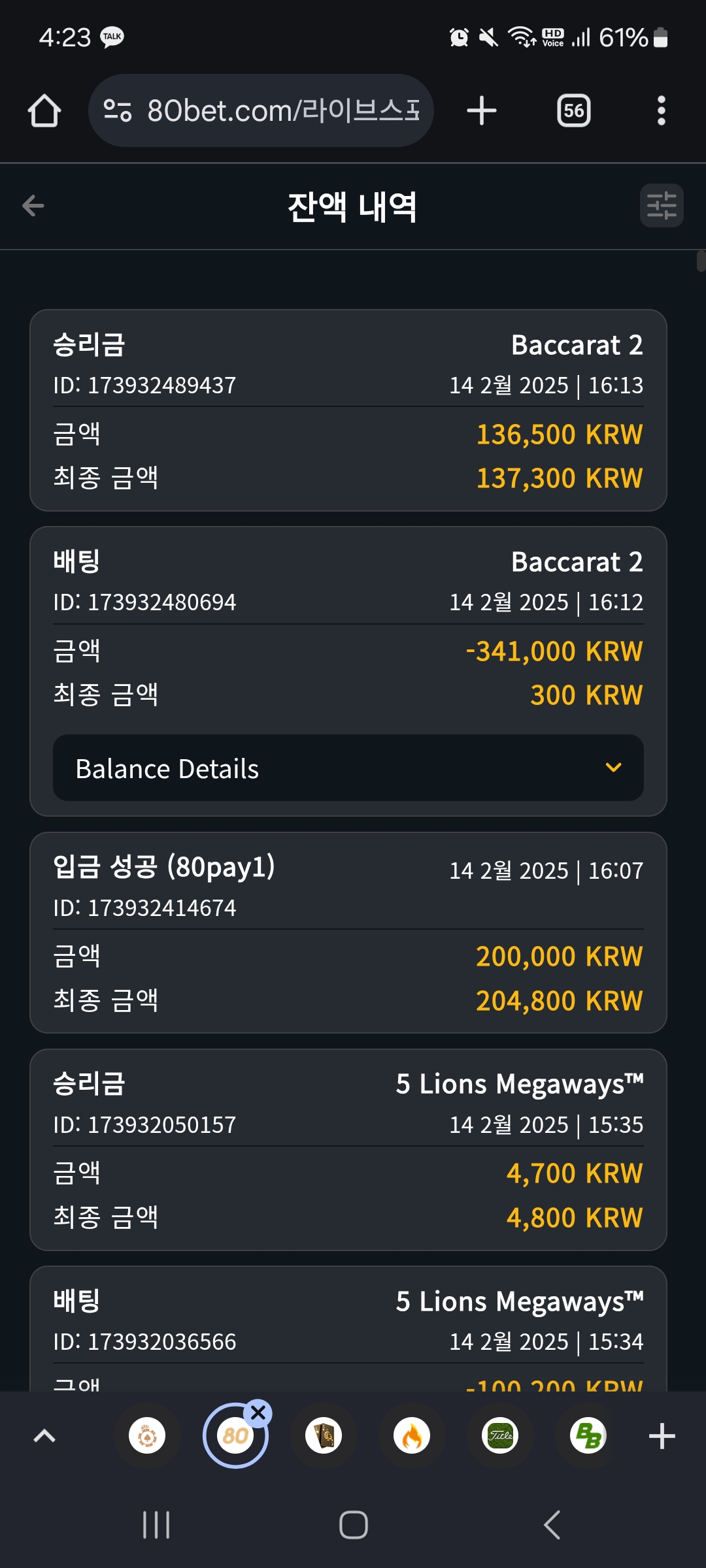Go back with the page arrow icon
This screenshot has height=1568, width=706.
33,206
